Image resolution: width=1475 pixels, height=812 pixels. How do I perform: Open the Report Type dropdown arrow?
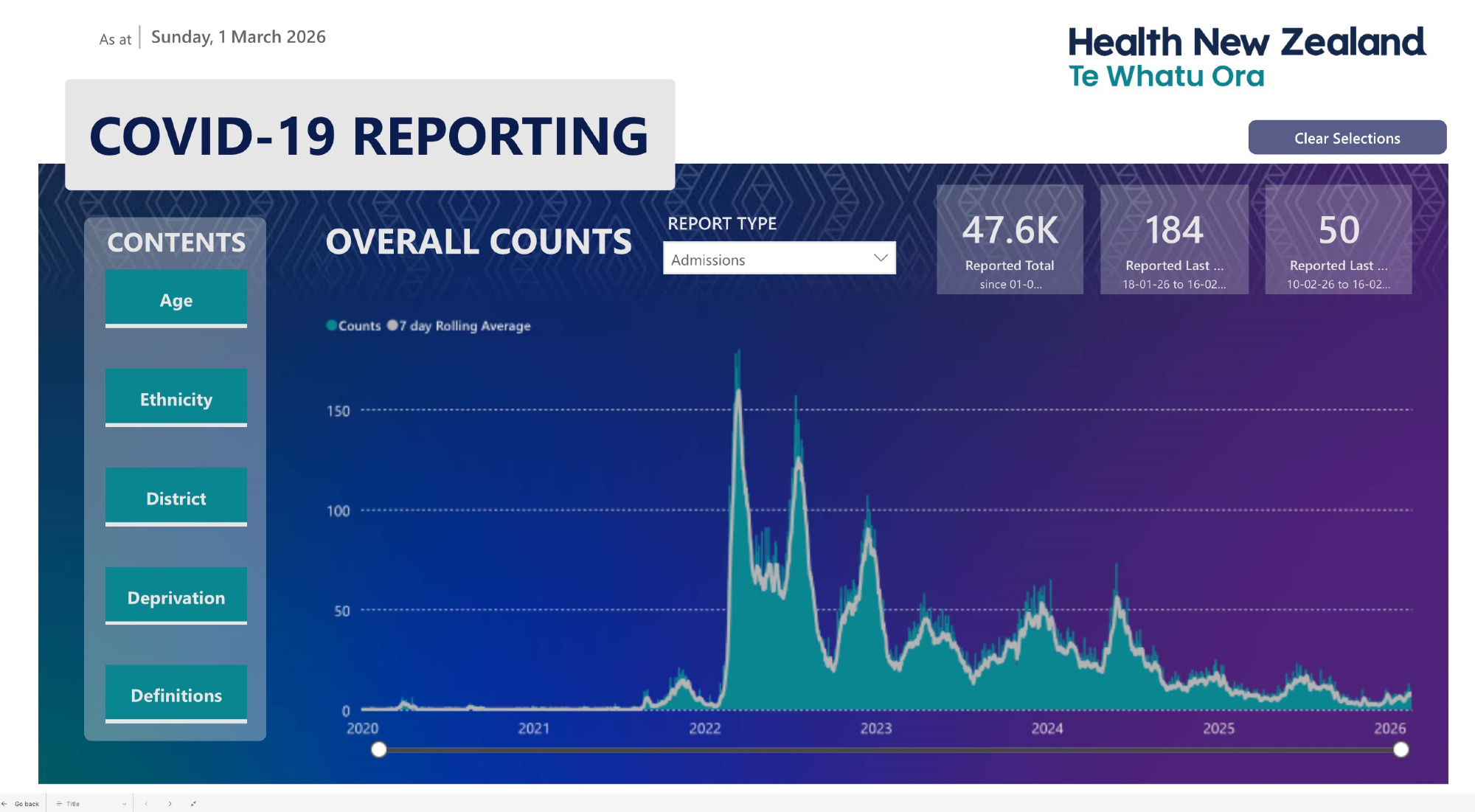point(880,258)
